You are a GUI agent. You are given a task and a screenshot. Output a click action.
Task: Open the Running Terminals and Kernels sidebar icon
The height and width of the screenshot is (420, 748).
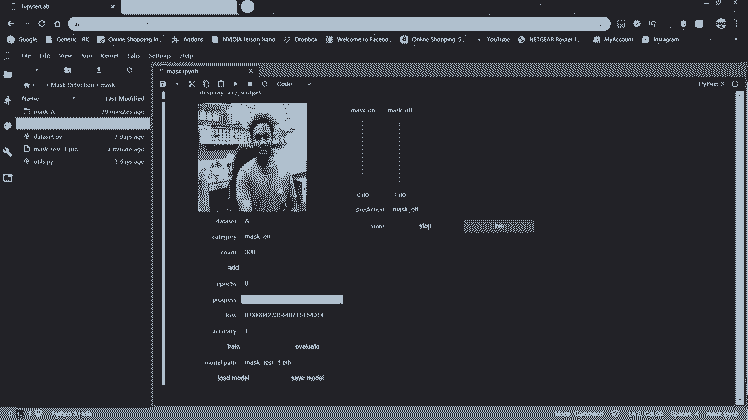[8, 100]
